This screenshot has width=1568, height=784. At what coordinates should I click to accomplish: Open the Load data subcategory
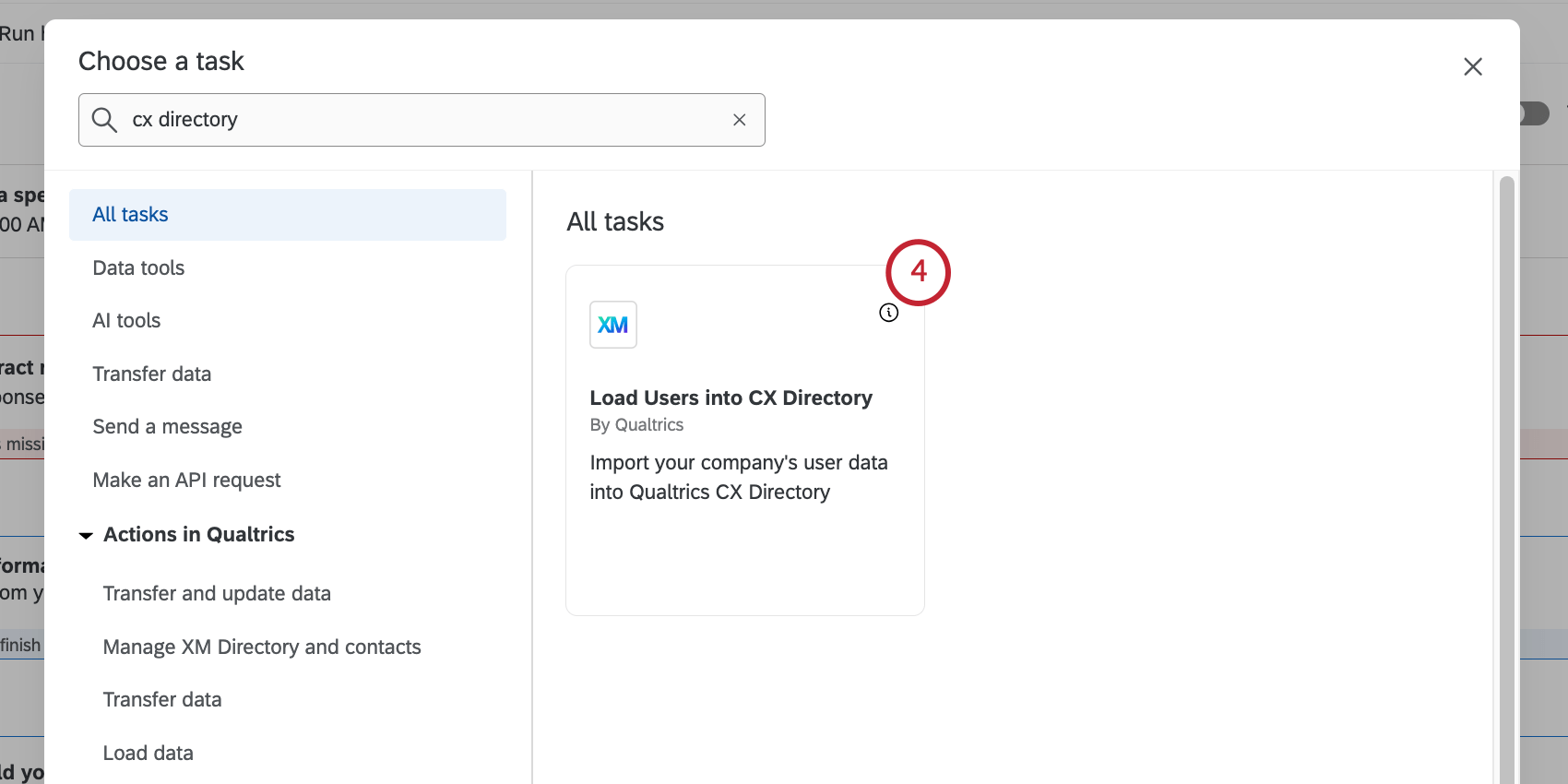(148, 754)
